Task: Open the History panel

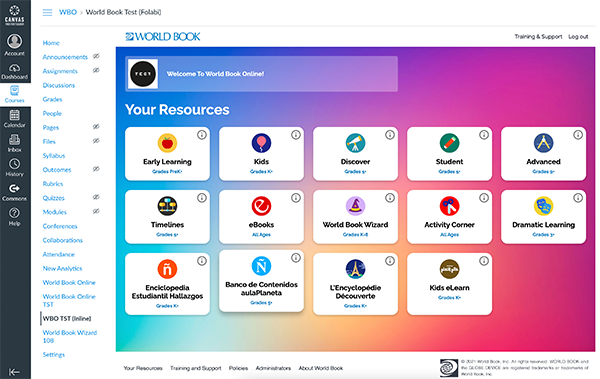Action: point(15,168)
